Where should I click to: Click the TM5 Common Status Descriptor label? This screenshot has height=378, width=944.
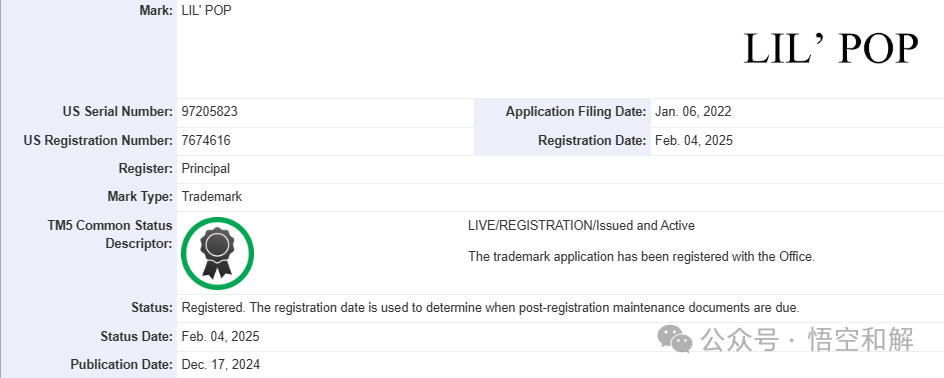[110, 234]
